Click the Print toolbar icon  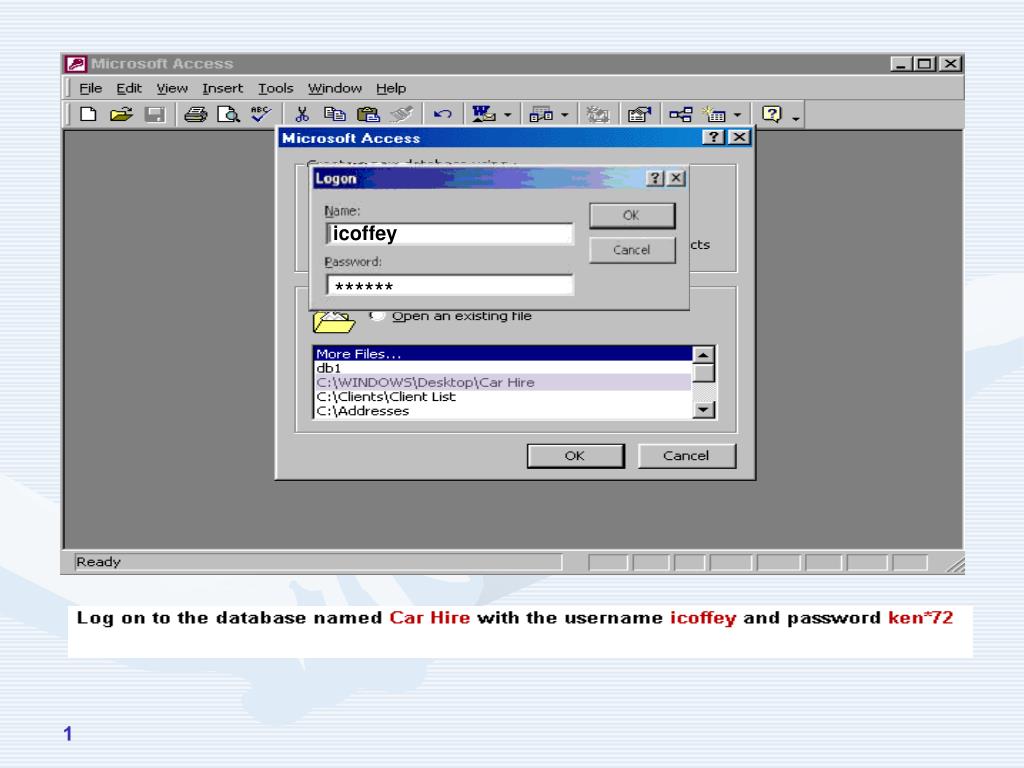(195, 115)
